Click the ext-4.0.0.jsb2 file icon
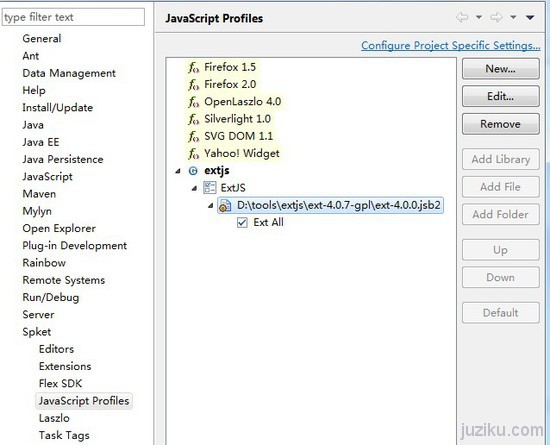Viewport: 550px width, 445px height. [225, 205]
